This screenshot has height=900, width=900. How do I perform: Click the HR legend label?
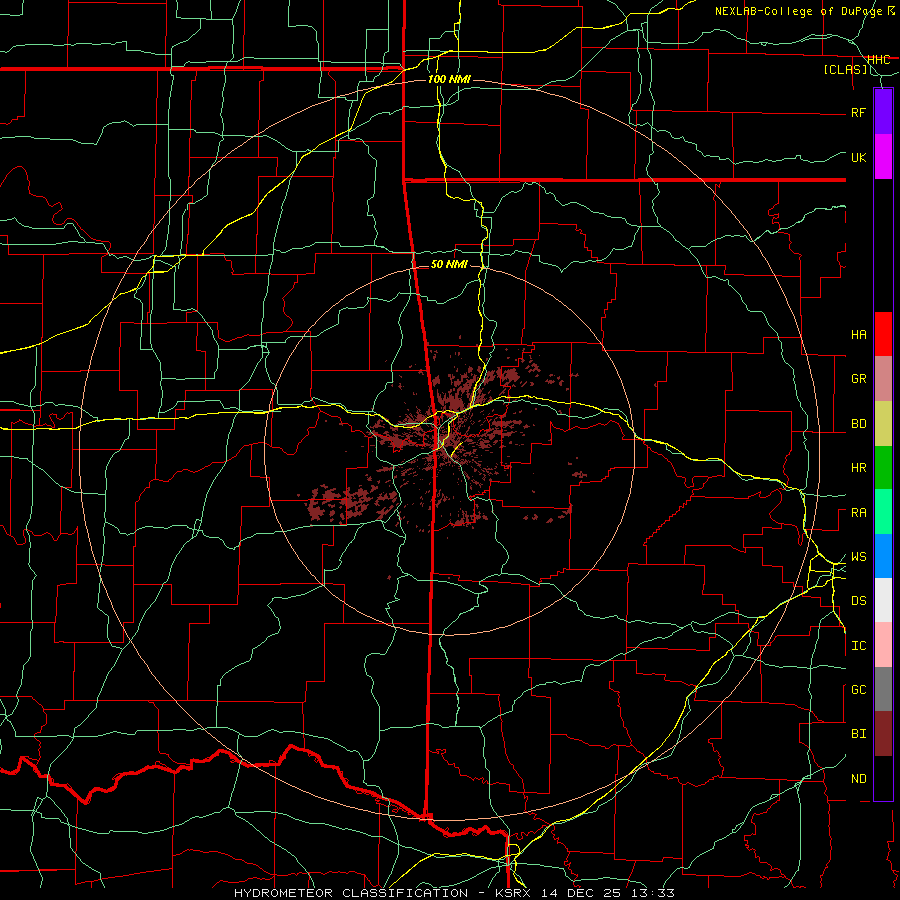coord(859,468)
